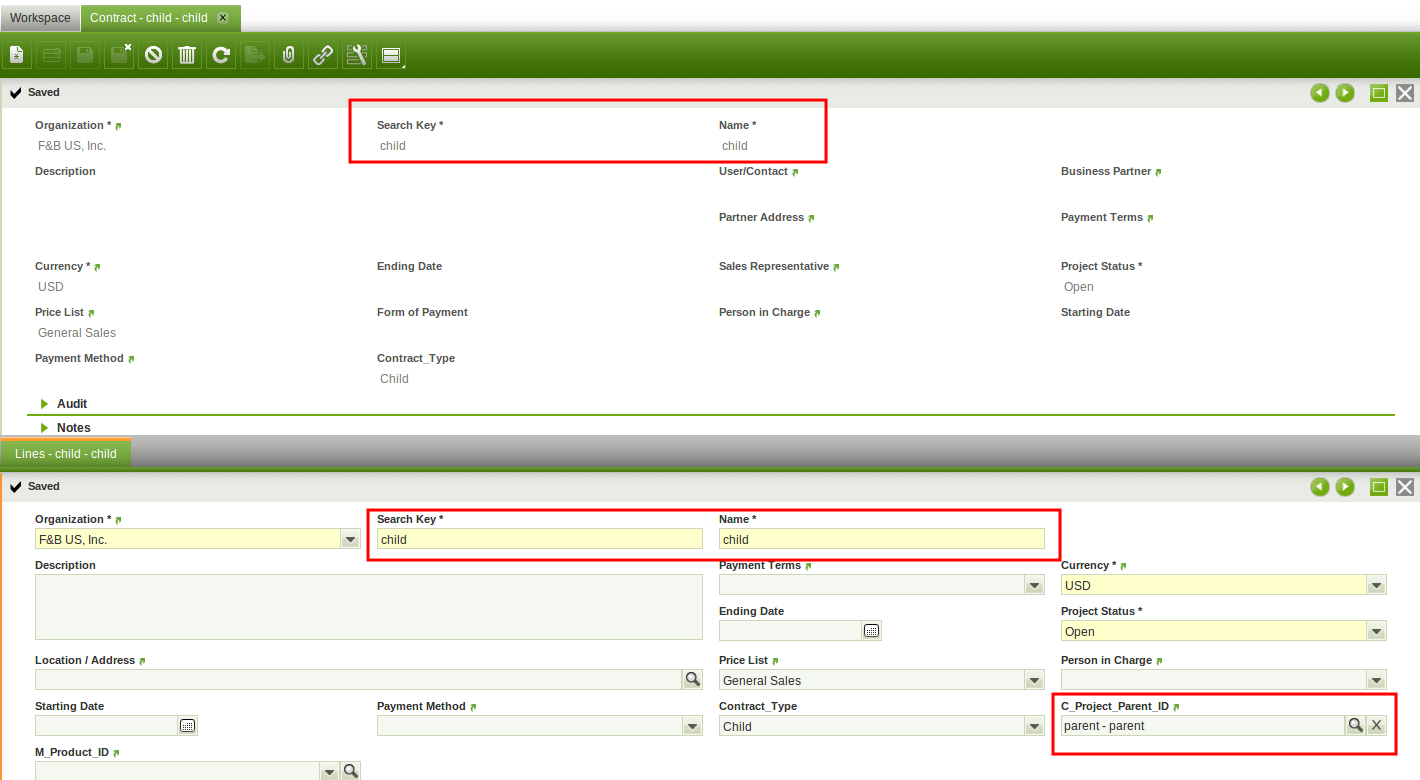Click the trash icon to delete the record
The height and width of the screenshot is (780, 1420).
(x=187, y=55)
